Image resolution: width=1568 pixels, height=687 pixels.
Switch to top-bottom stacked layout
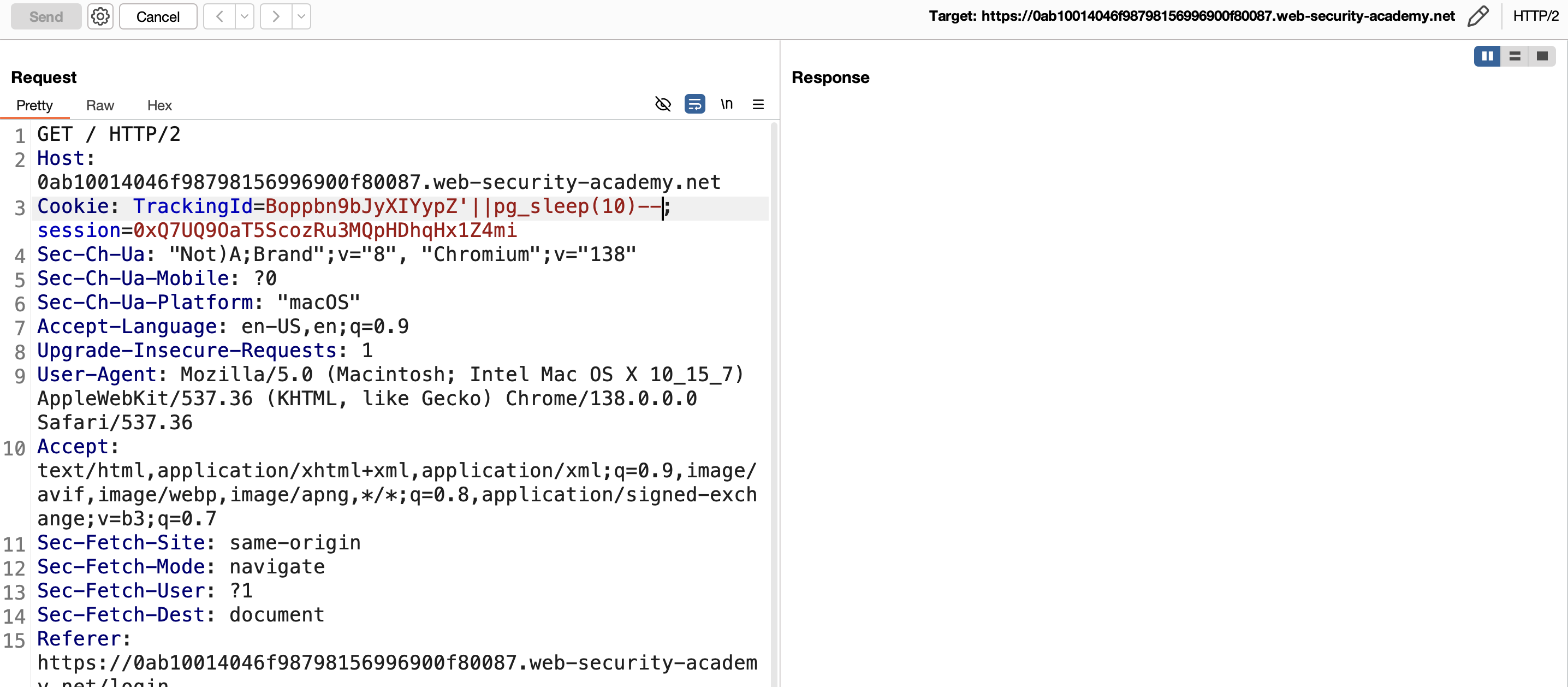click(x=1515, y=56)
